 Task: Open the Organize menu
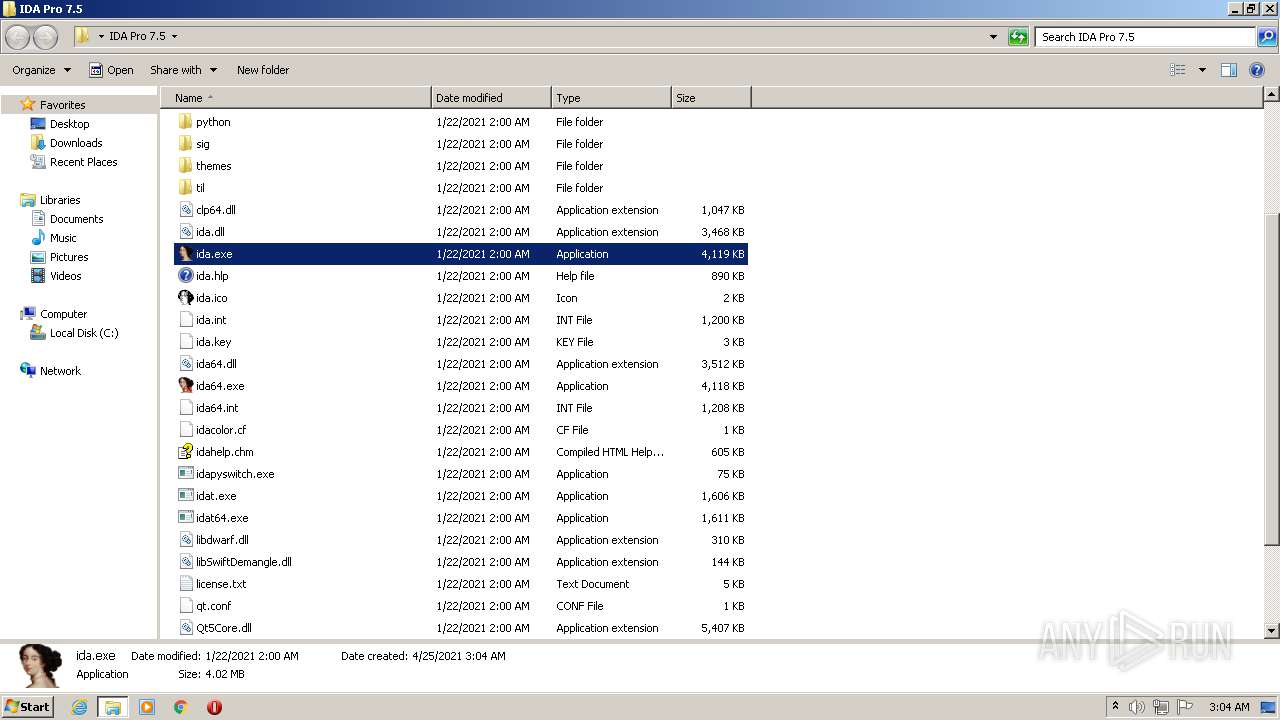click(41, 70)
